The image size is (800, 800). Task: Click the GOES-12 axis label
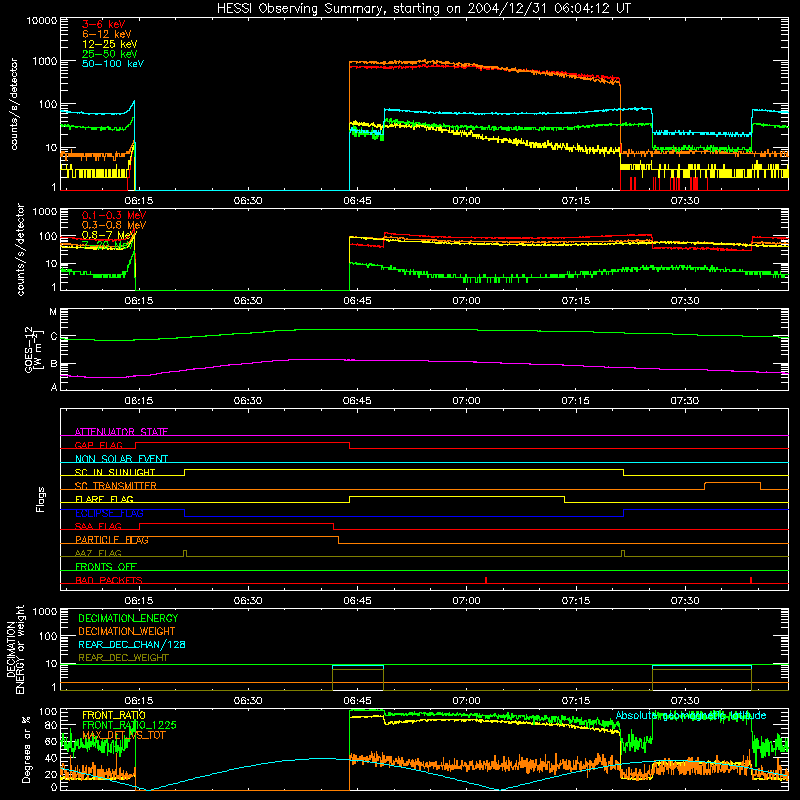pyautogui.click(x=33, y=349)
